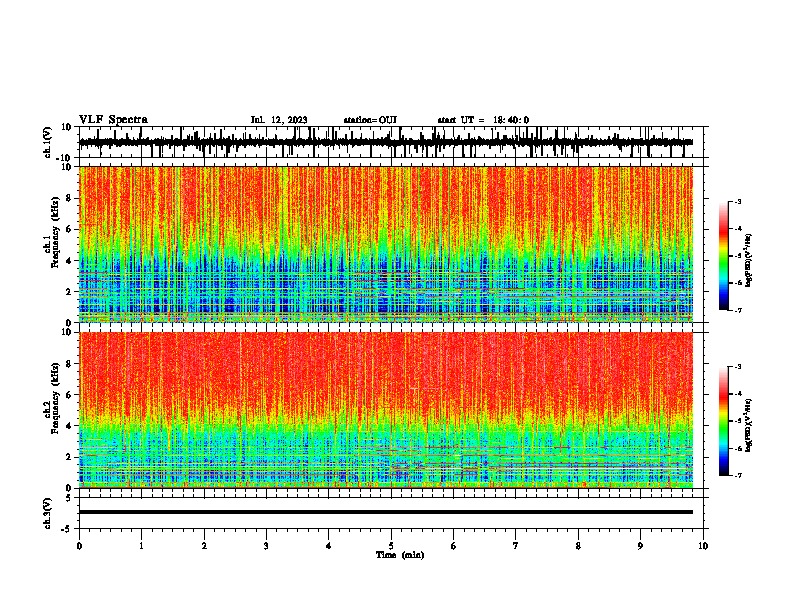Viewport: 792px width, 612px height.
Task: Click time axis tick label "2"
Action: [204, 546]
